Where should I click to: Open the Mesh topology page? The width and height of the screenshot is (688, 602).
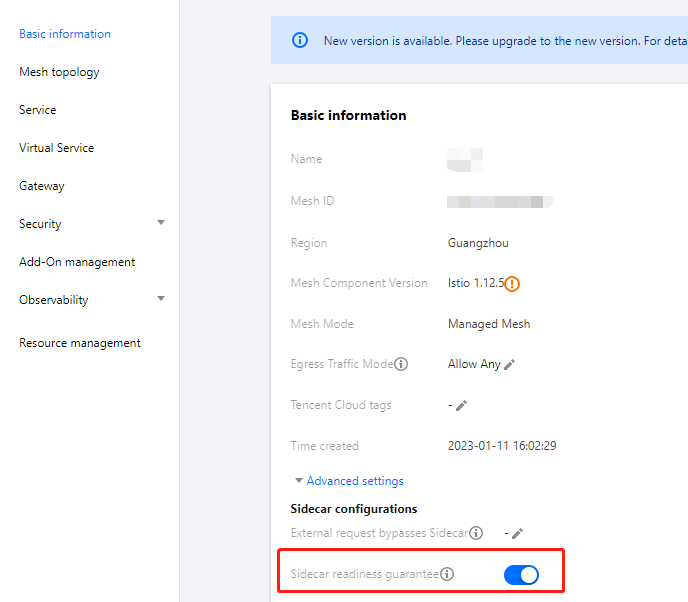click(x=59, y=72)
